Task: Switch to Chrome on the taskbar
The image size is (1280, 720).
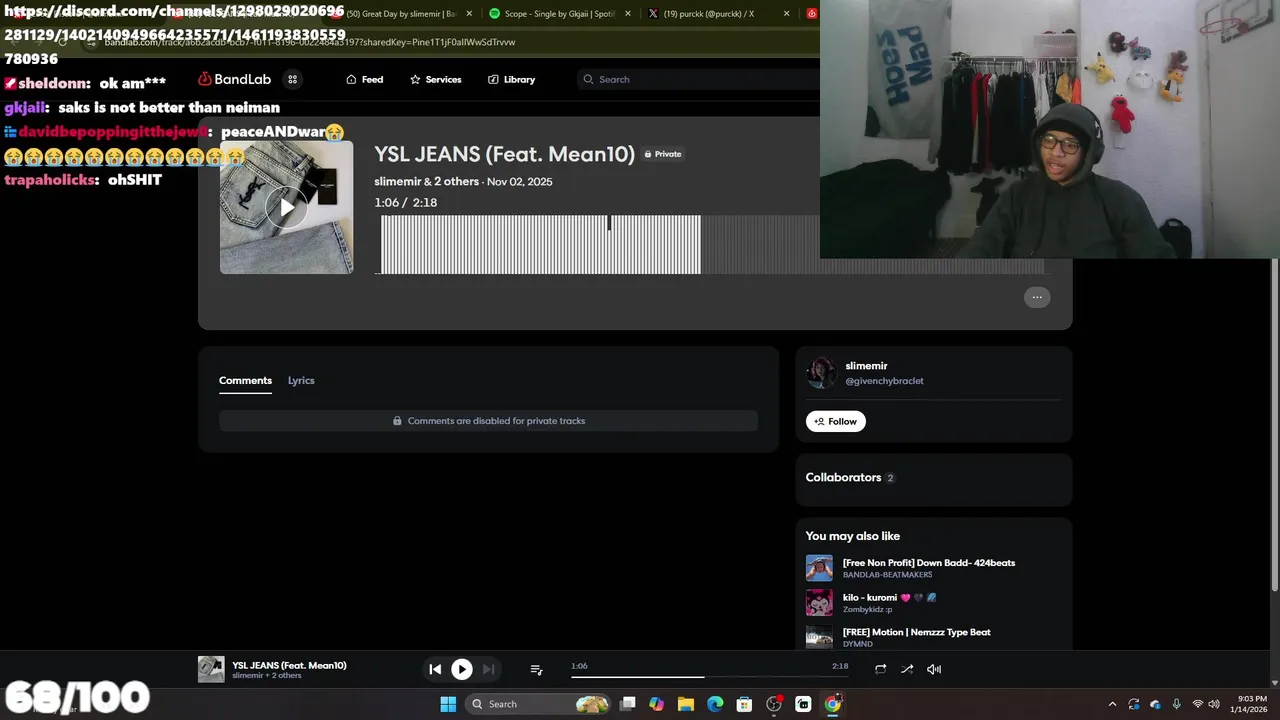Action: click(832, 704)
